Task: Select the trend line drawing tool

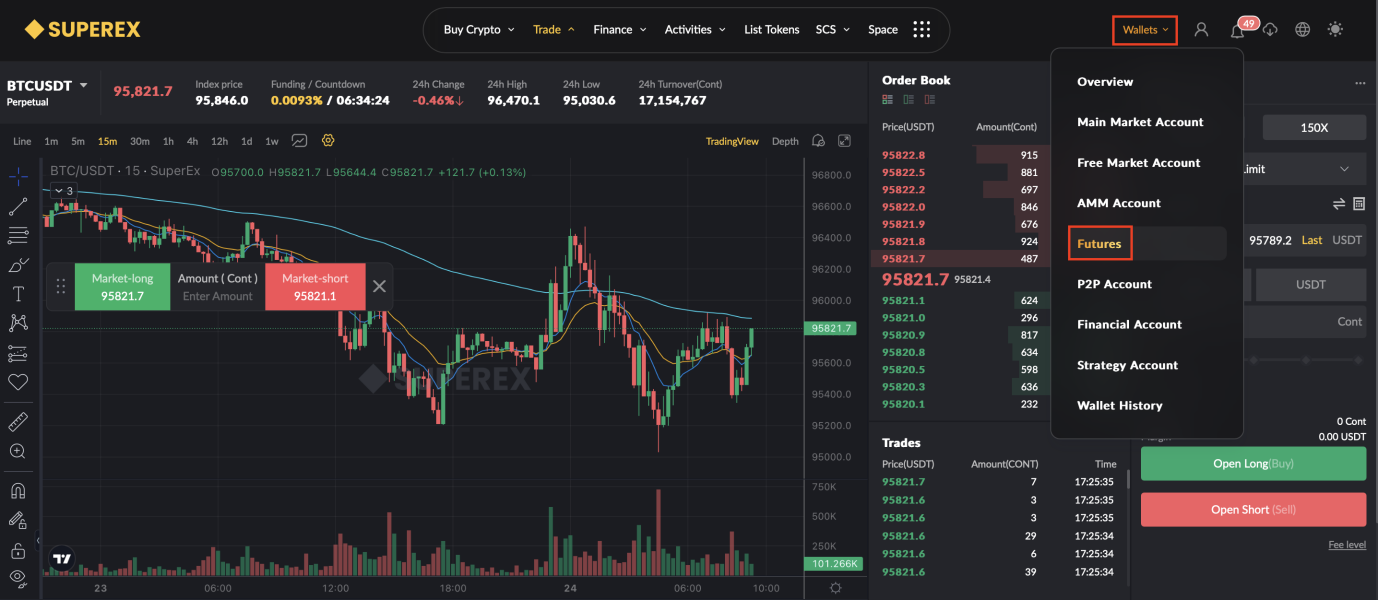Action: pyautogui.click(x=18, y=206)
